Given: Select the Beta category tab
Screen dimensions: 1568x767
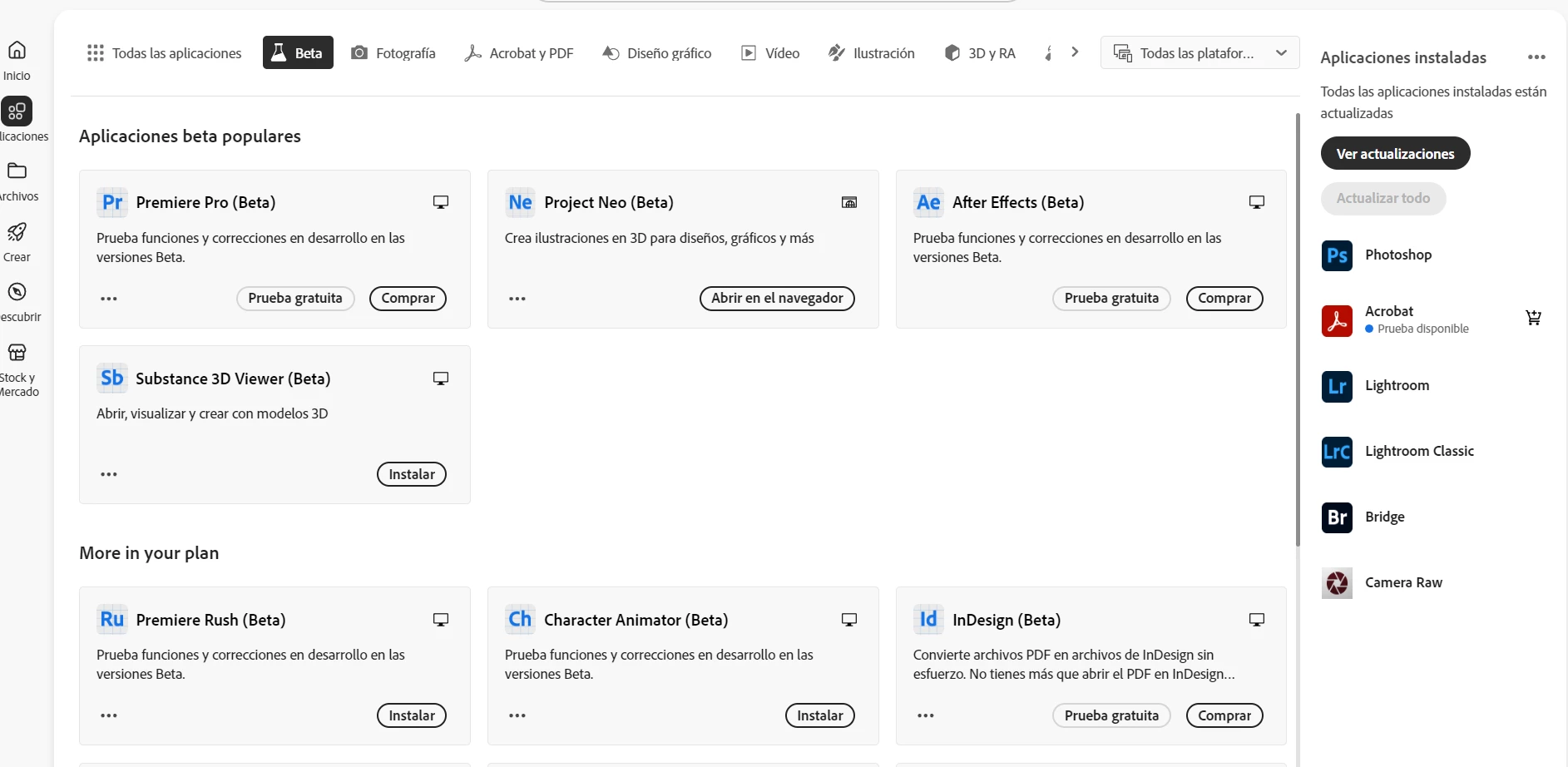Looking at the screenshot, I should click(298, 52).
